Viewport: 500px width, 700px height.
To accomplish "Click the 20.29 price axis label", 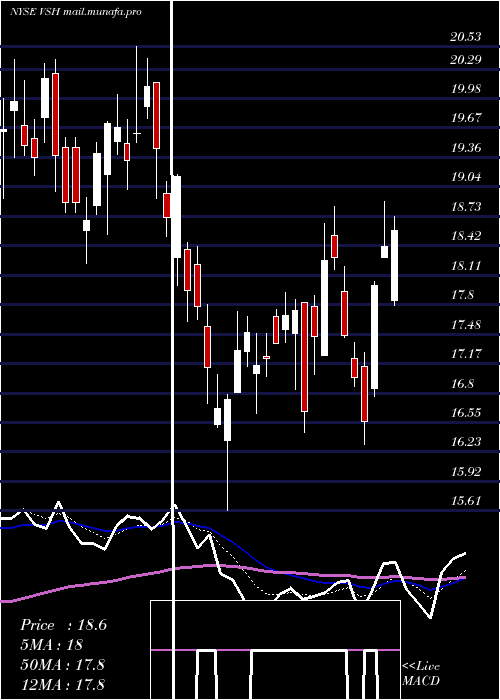I will pos(466,59).
